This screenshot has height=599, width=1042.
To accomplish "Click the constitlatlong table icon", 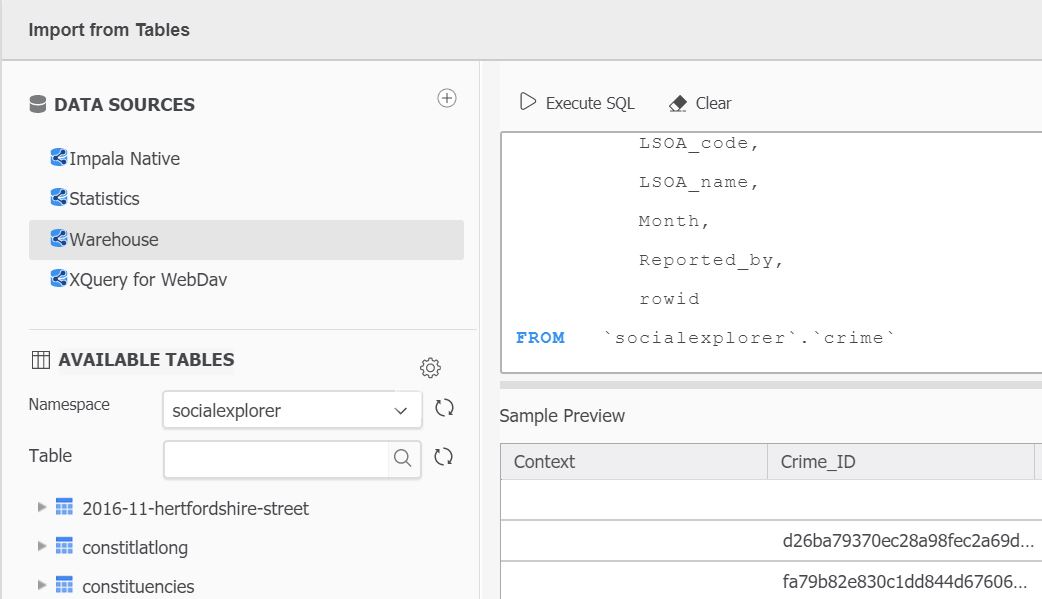I will 64,547.
